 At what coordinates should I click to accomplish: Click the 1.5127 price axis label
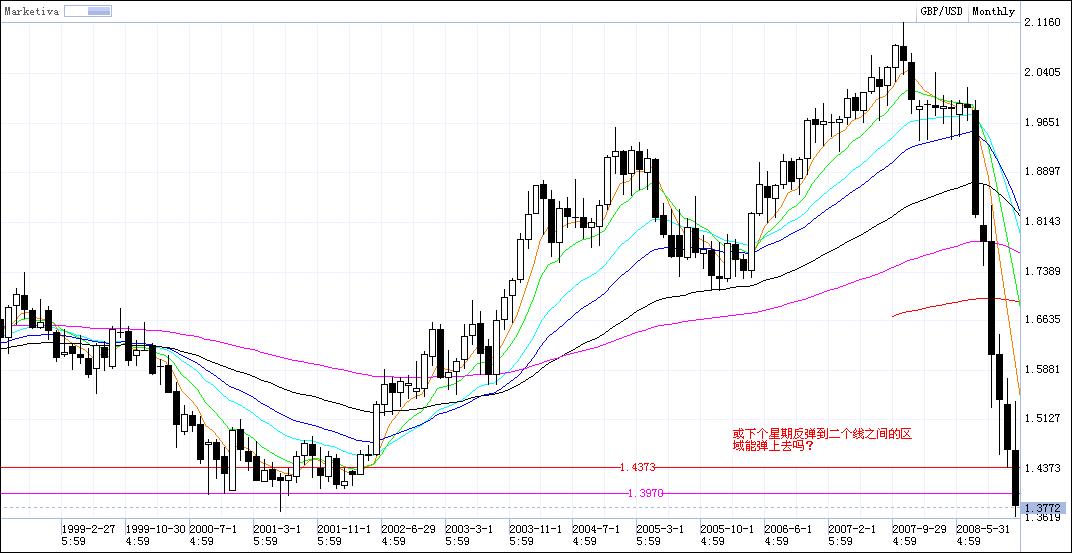coord(1042,418)
